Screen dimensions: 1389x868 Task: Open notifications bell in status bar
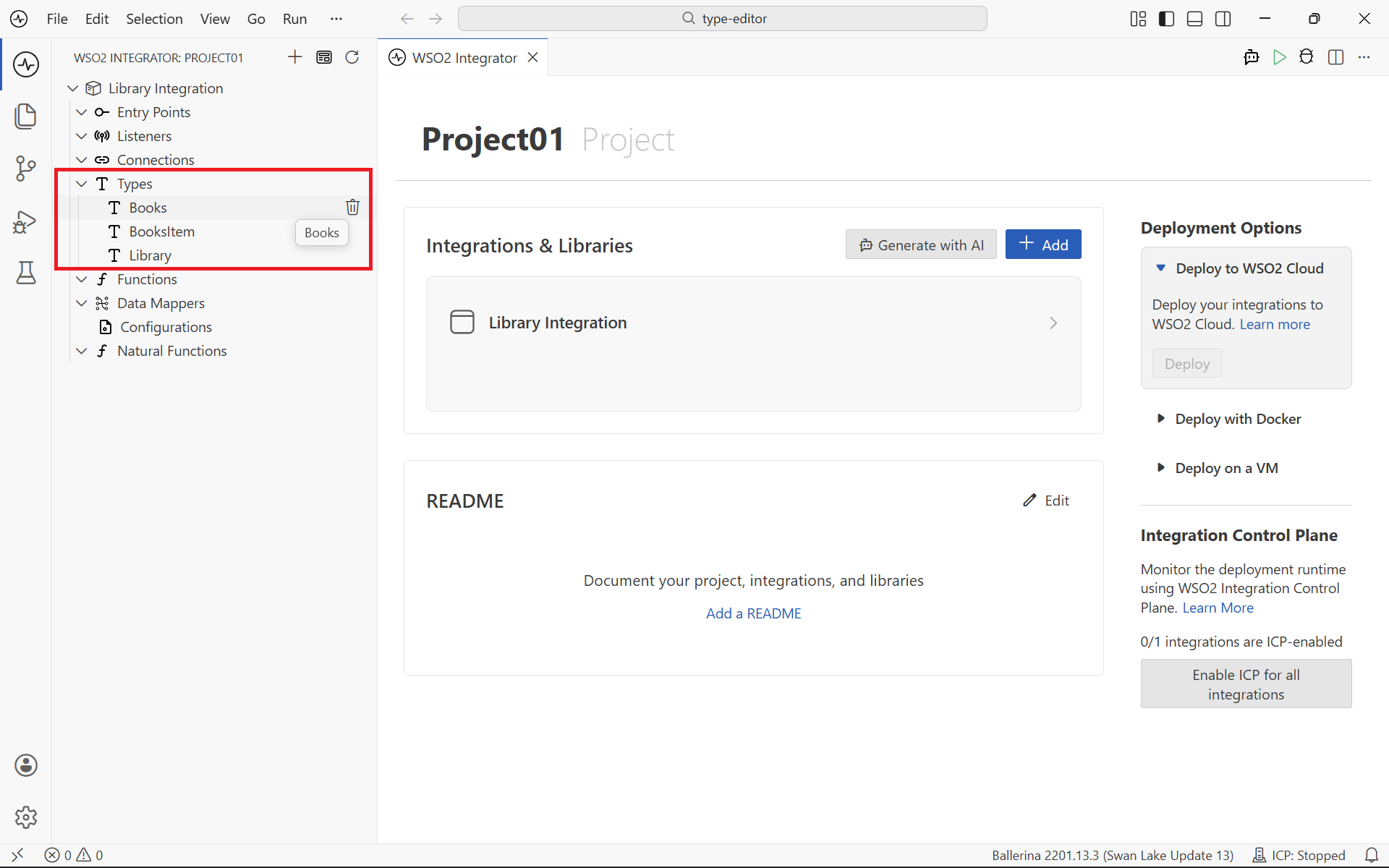point(1372,855)
